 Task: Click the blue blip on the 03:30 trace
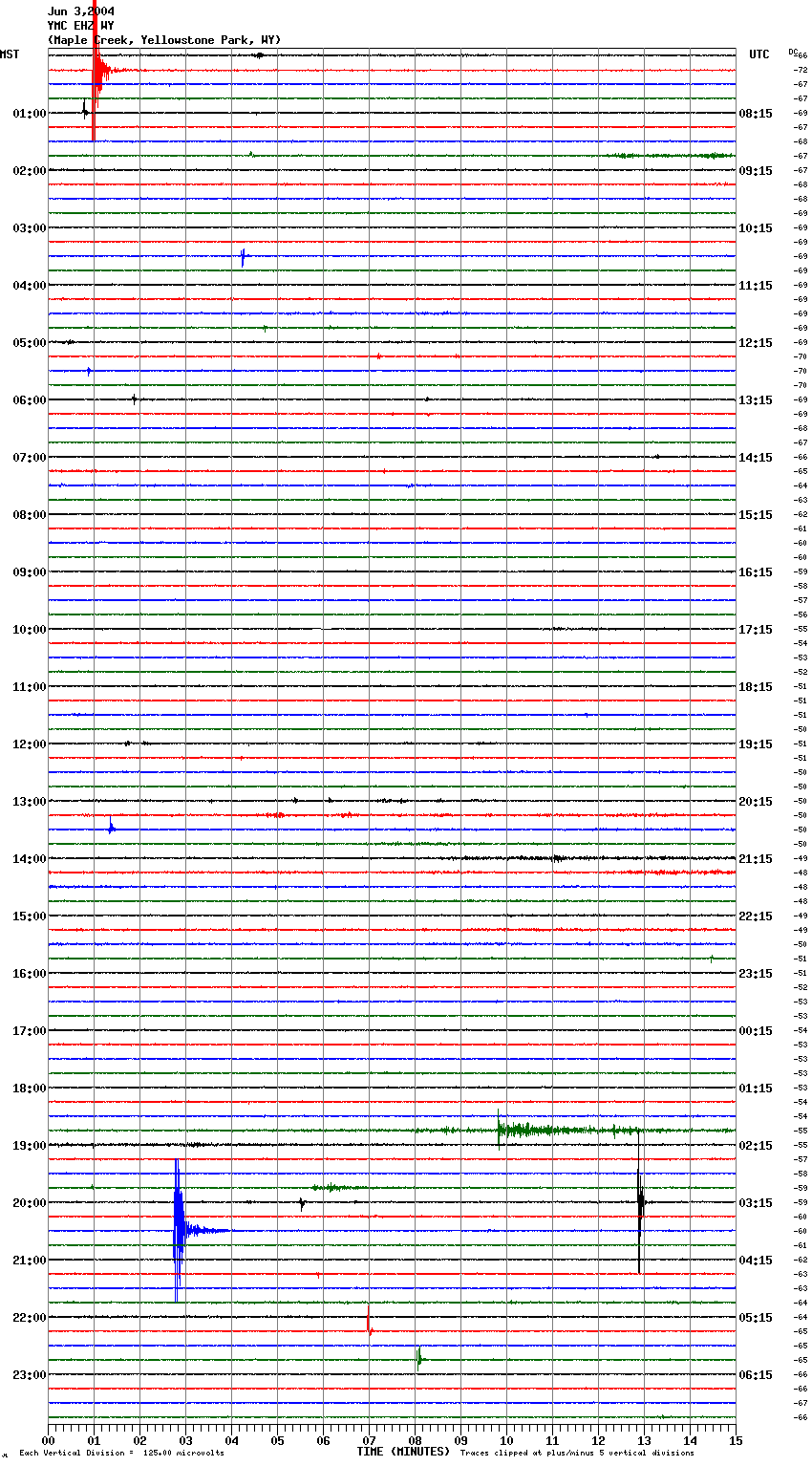tap(243, 256)
